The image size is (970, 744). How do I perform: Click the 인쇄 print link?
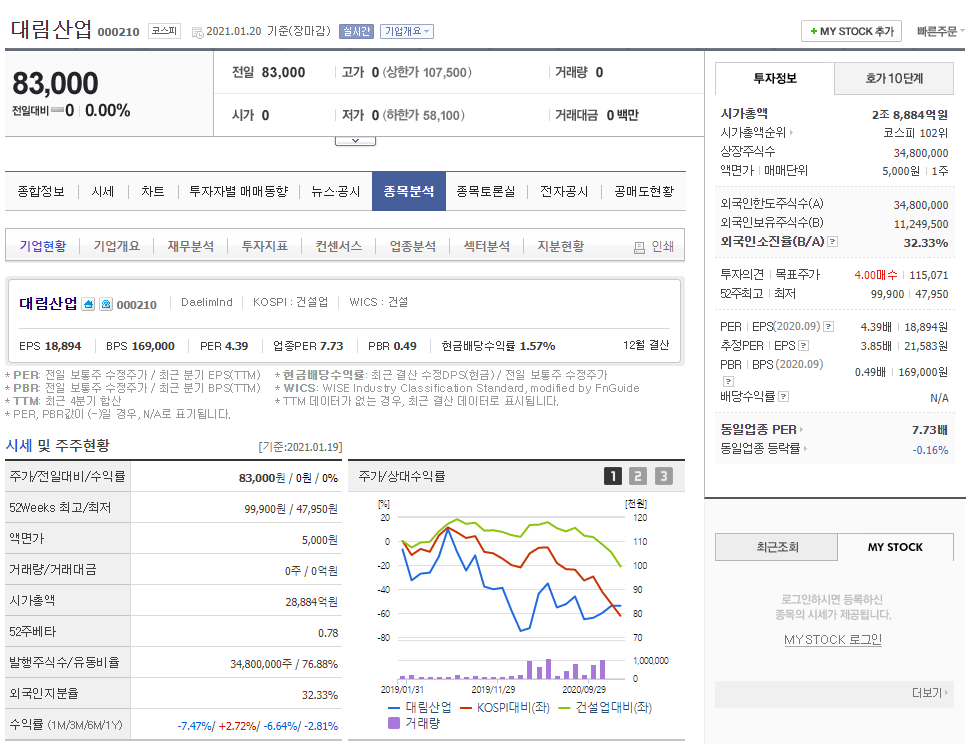tap(662, 247)
